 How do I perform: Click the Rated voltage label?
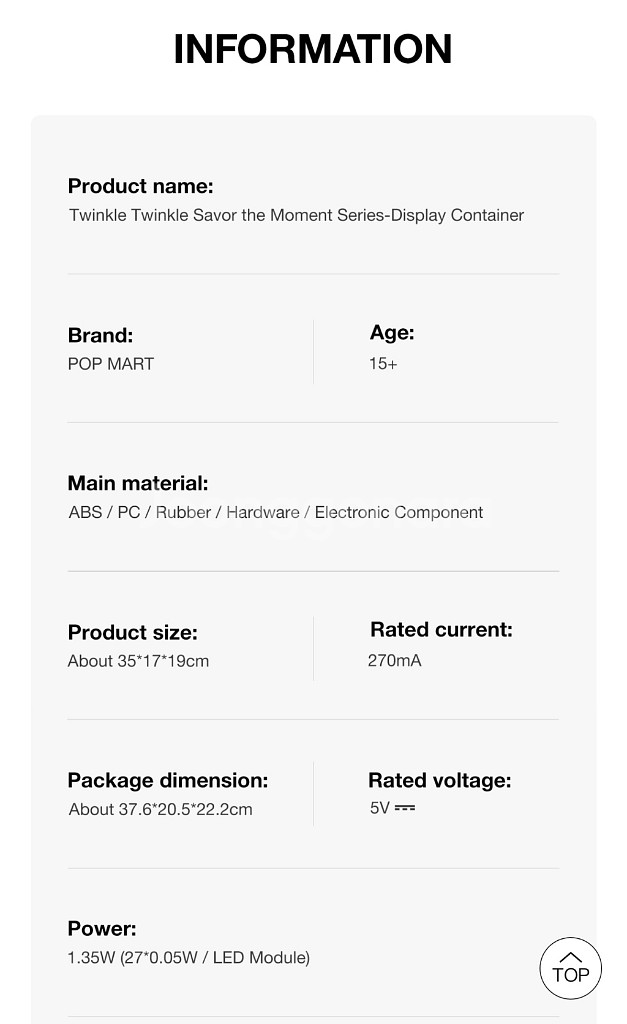[x=439, y=780]
